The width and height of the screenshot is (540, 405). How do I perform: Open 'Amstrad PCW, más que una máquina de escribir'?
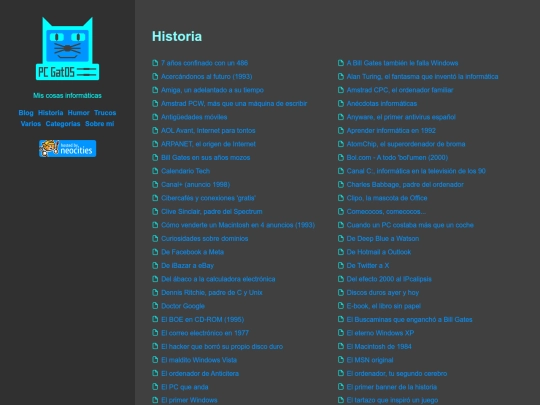[234, 103]
